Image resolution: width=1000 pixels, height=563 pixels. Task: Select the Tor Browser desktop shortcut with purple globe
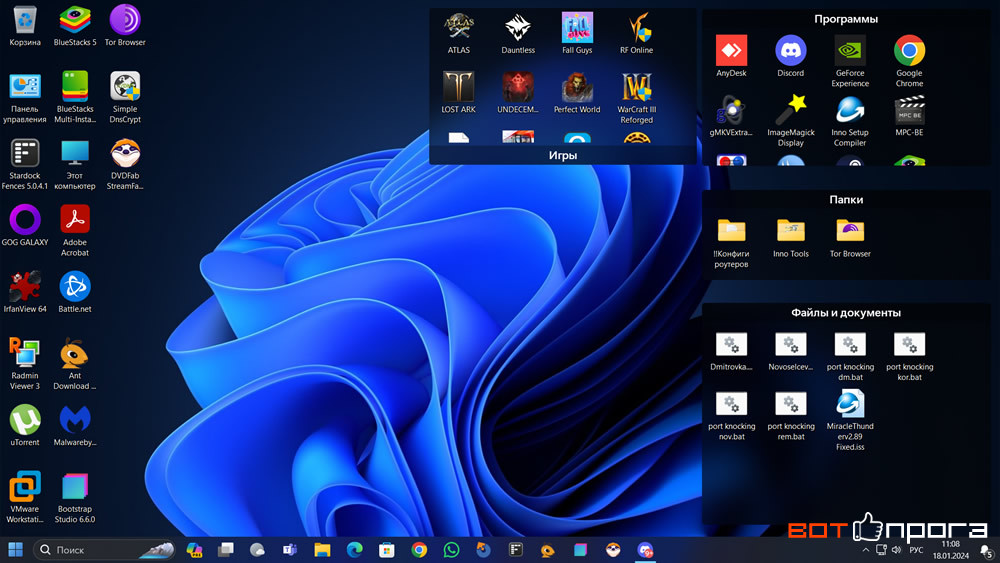125,27
